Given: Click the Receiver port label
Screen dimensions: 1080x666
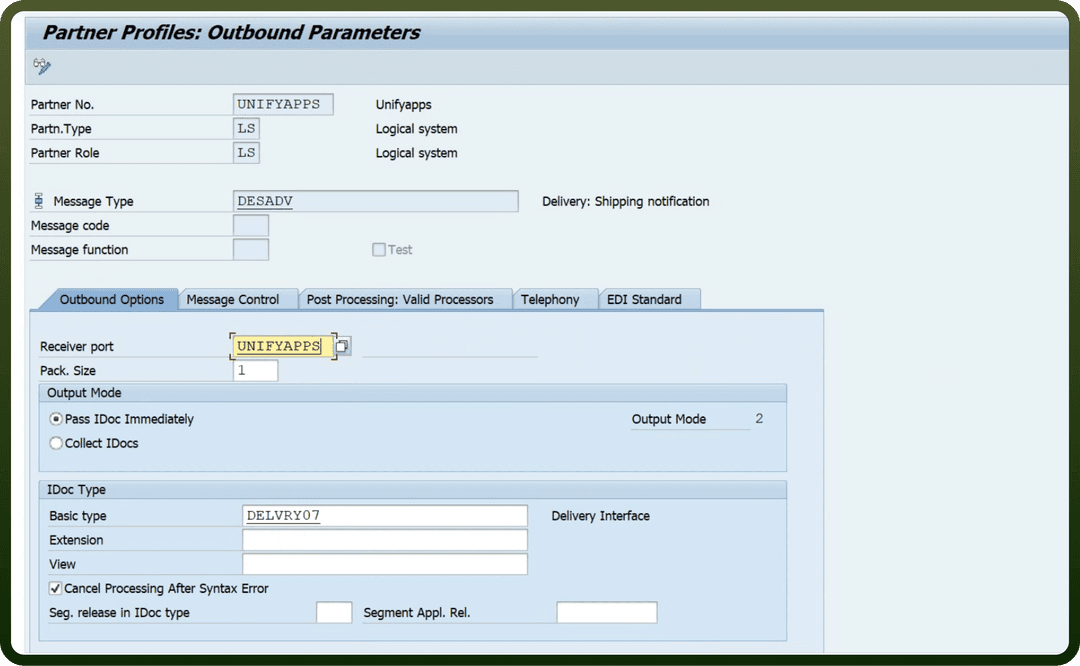Looking at the screenshot, I should (x=76, y=346).
